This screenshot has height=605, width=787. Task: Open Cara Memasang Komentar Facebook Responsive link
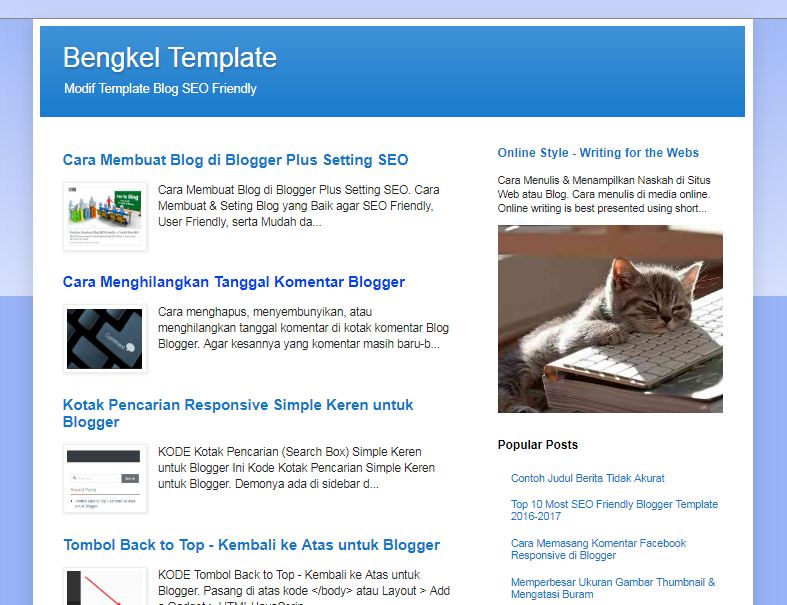coord(598,549)
